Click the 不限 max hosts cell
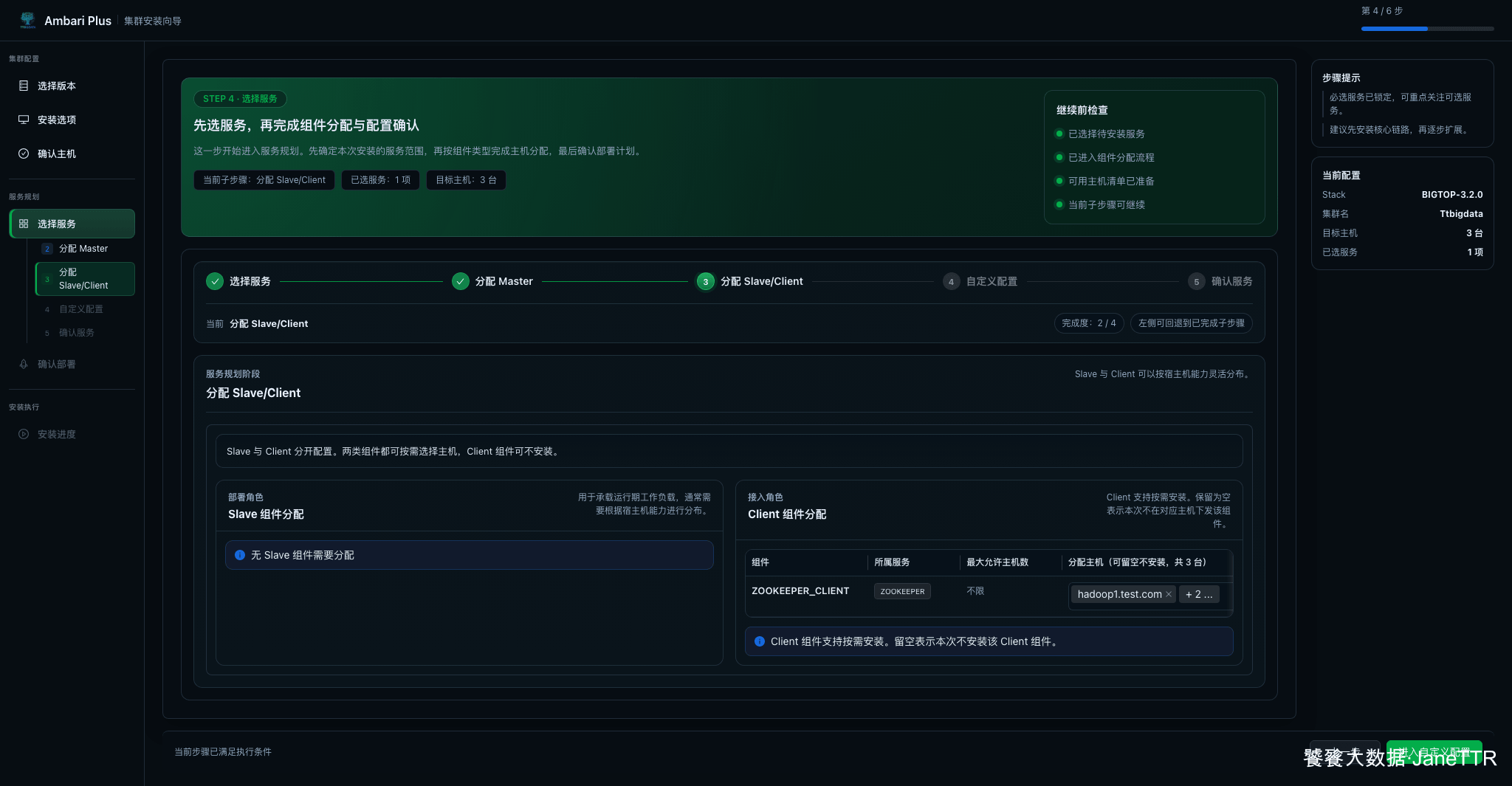 coord(975,590)
